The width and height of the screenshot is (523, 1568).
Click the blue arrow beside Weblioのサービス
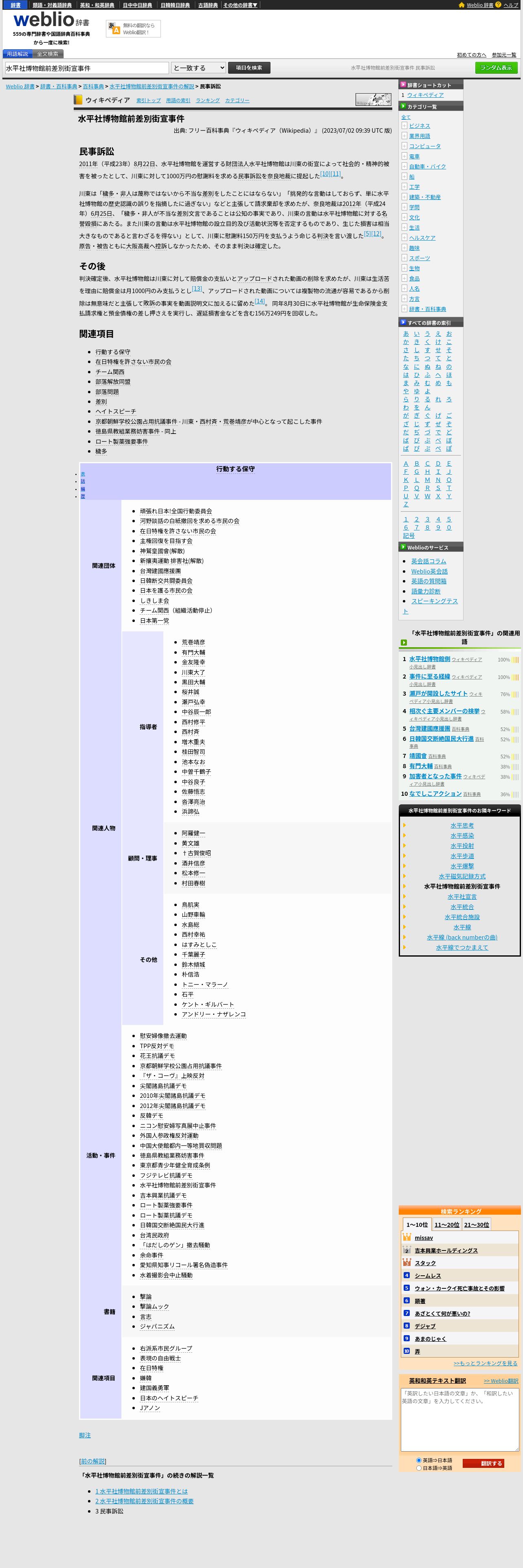tap(402, 547)
